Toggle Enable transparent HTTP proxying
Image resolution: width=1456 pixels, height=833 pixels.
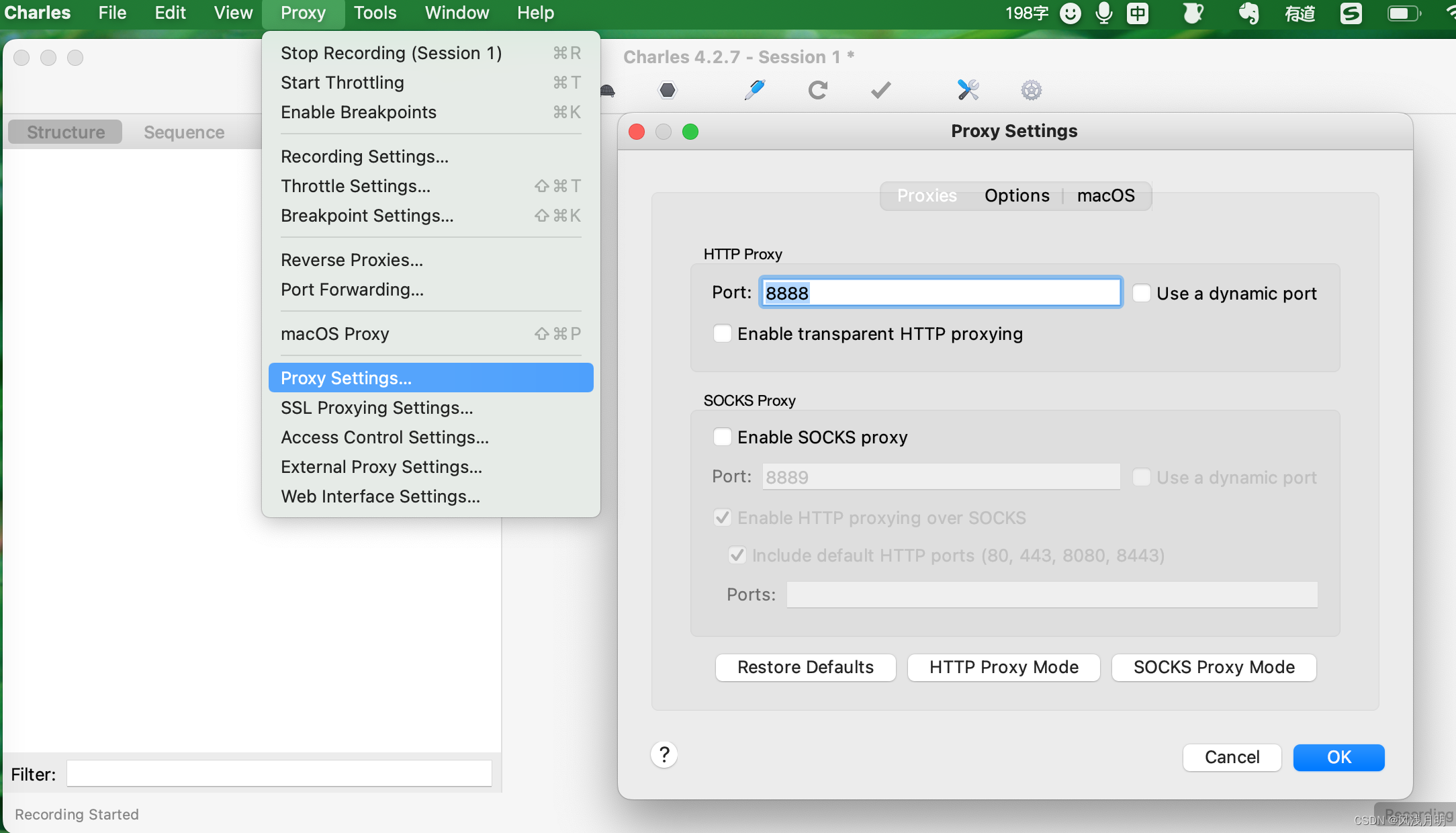723,334
